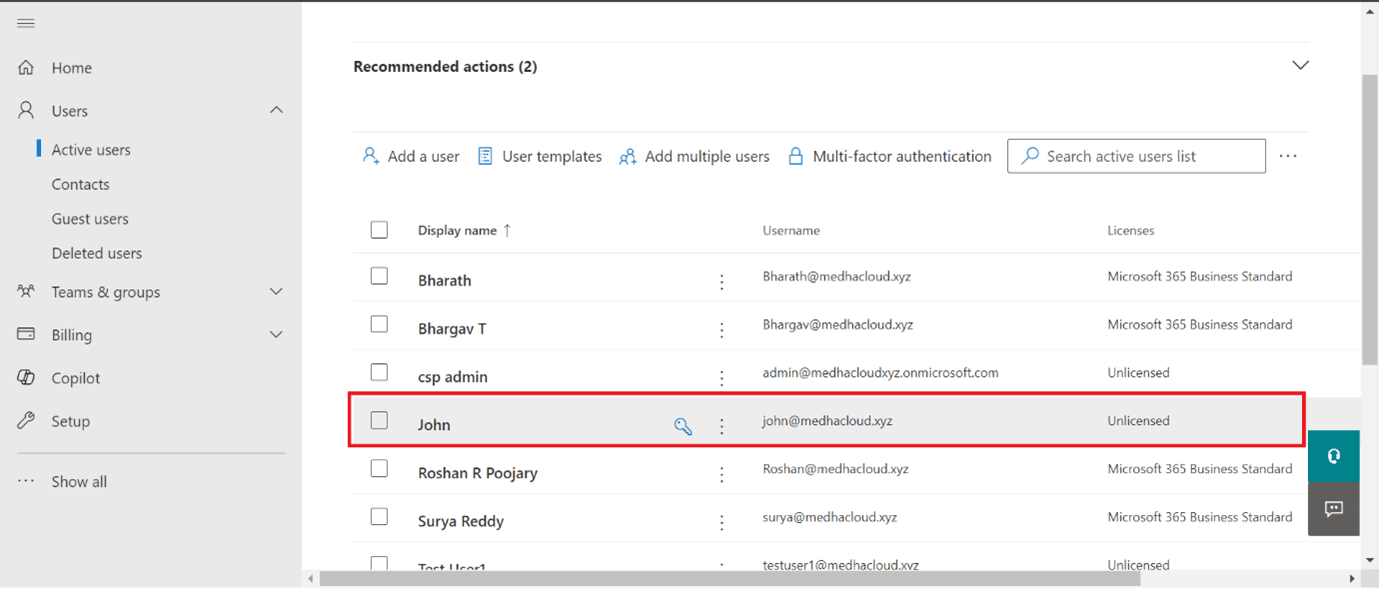Click the Add a user icon
Viewport: 1379px width, 589px height.
[370, 156]
